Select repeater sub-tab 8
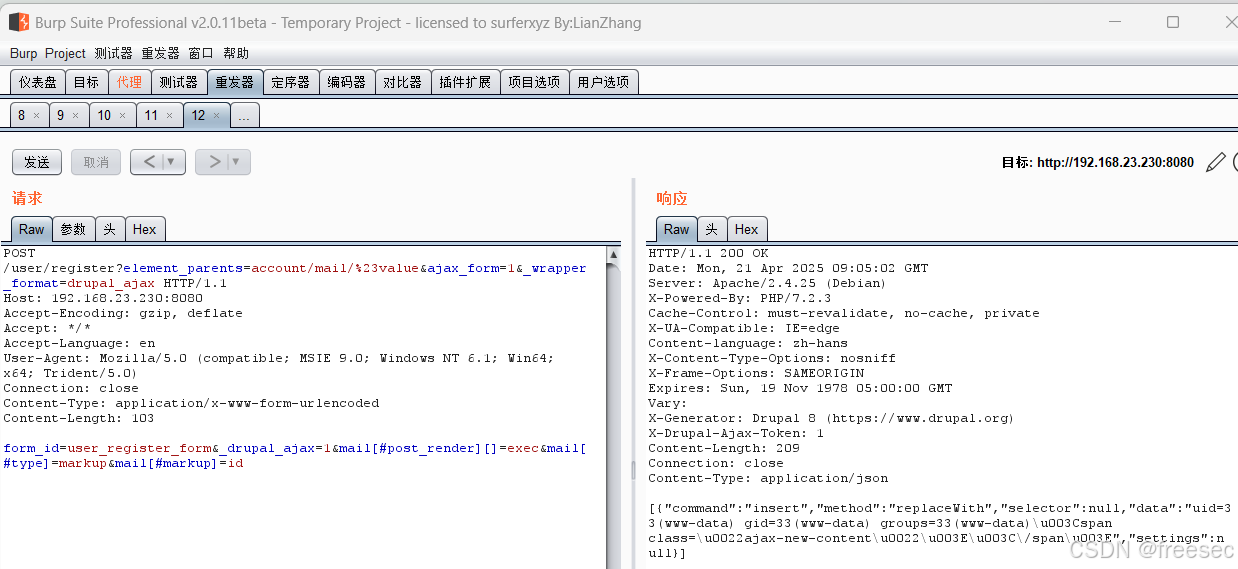1238x569 pixels. (22, 115)
